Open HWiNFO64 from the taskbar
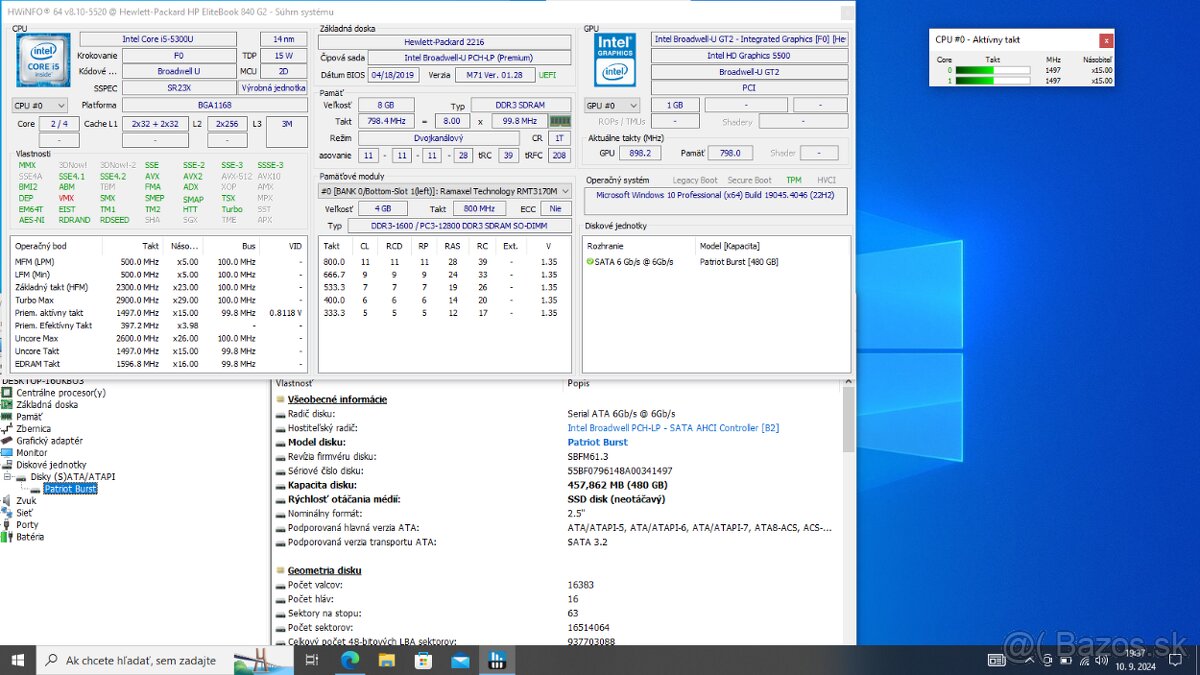This screenshot has height=675, width=1200. (497, 660)
